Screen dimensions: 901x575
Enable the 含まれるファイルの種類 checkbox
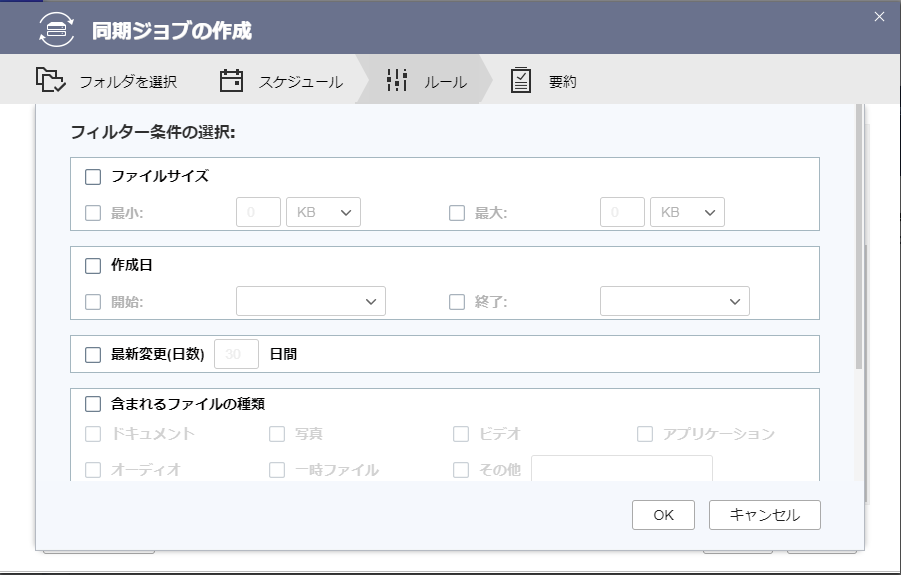coord(93,405)
